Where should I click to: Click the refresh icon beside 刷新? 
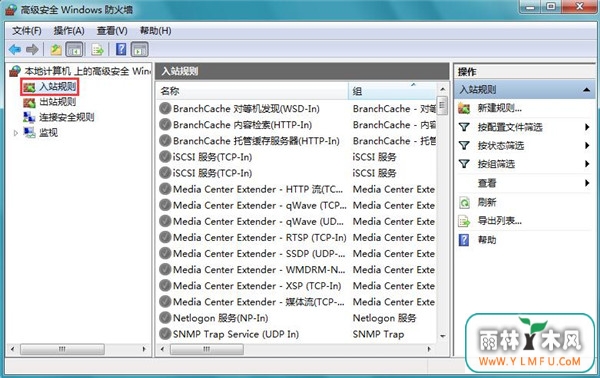pos(464,202)
